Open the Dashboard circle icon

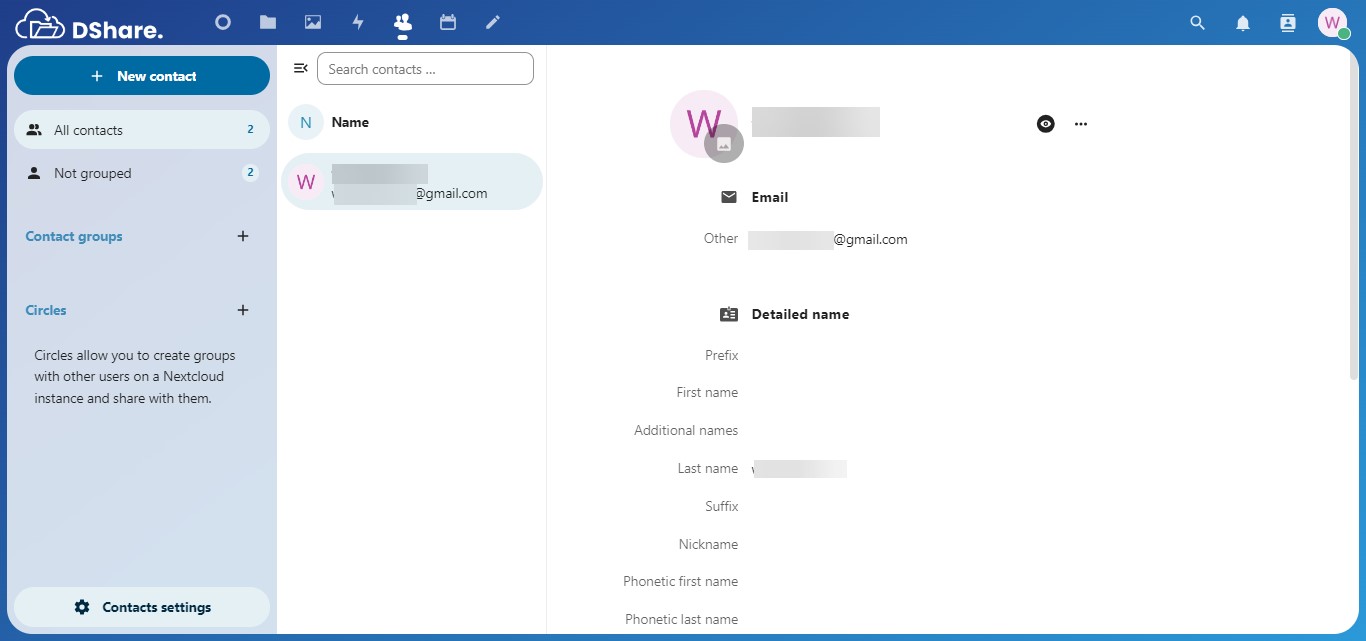point(223,22)
